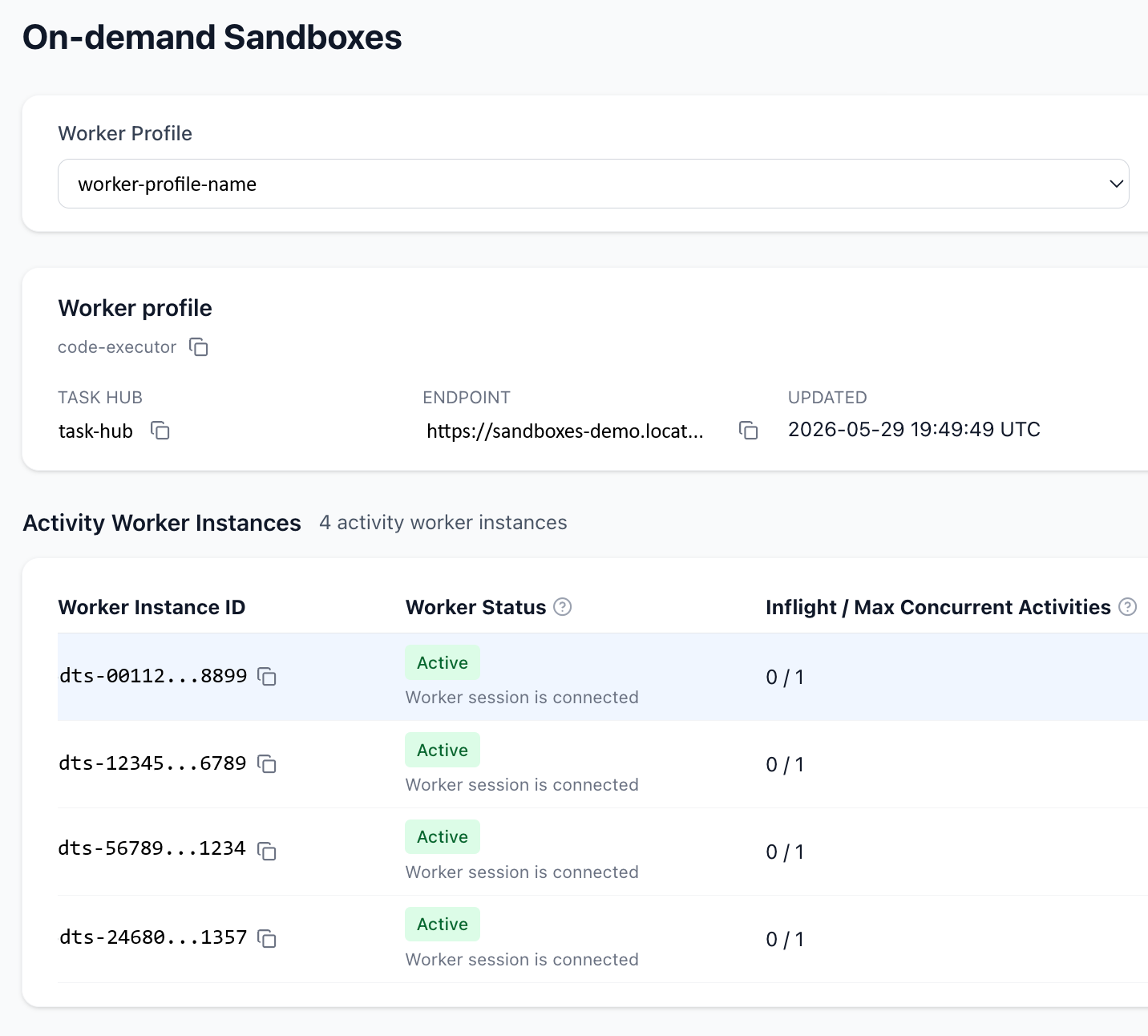
Task: Click the endpoint URL https://sandboxes-demo.locat...
Action: [x=565, y=431]
